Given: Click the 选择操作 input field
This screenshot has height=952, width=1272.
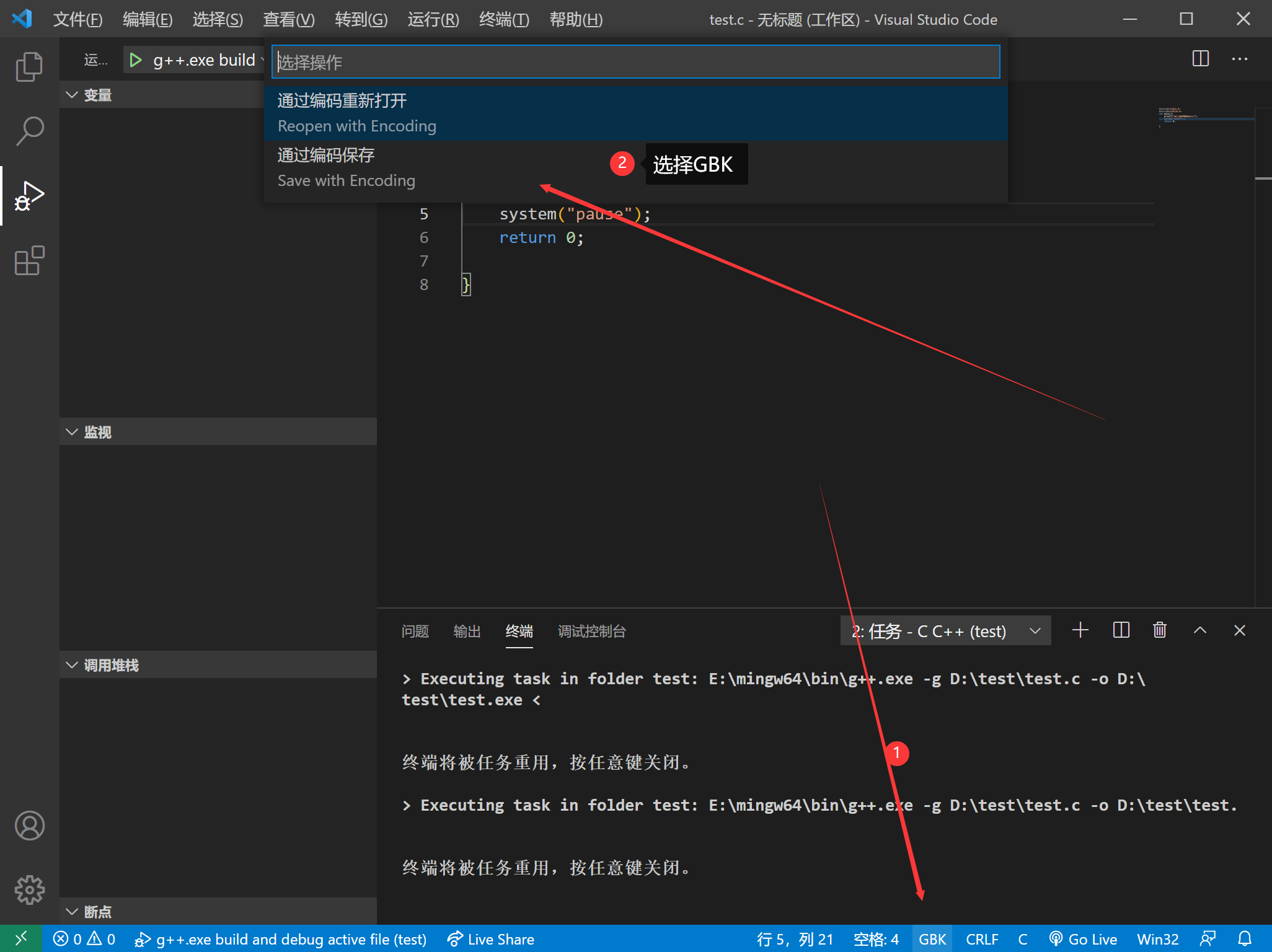Looking at the screenshot, I should [x=635, y=62].
